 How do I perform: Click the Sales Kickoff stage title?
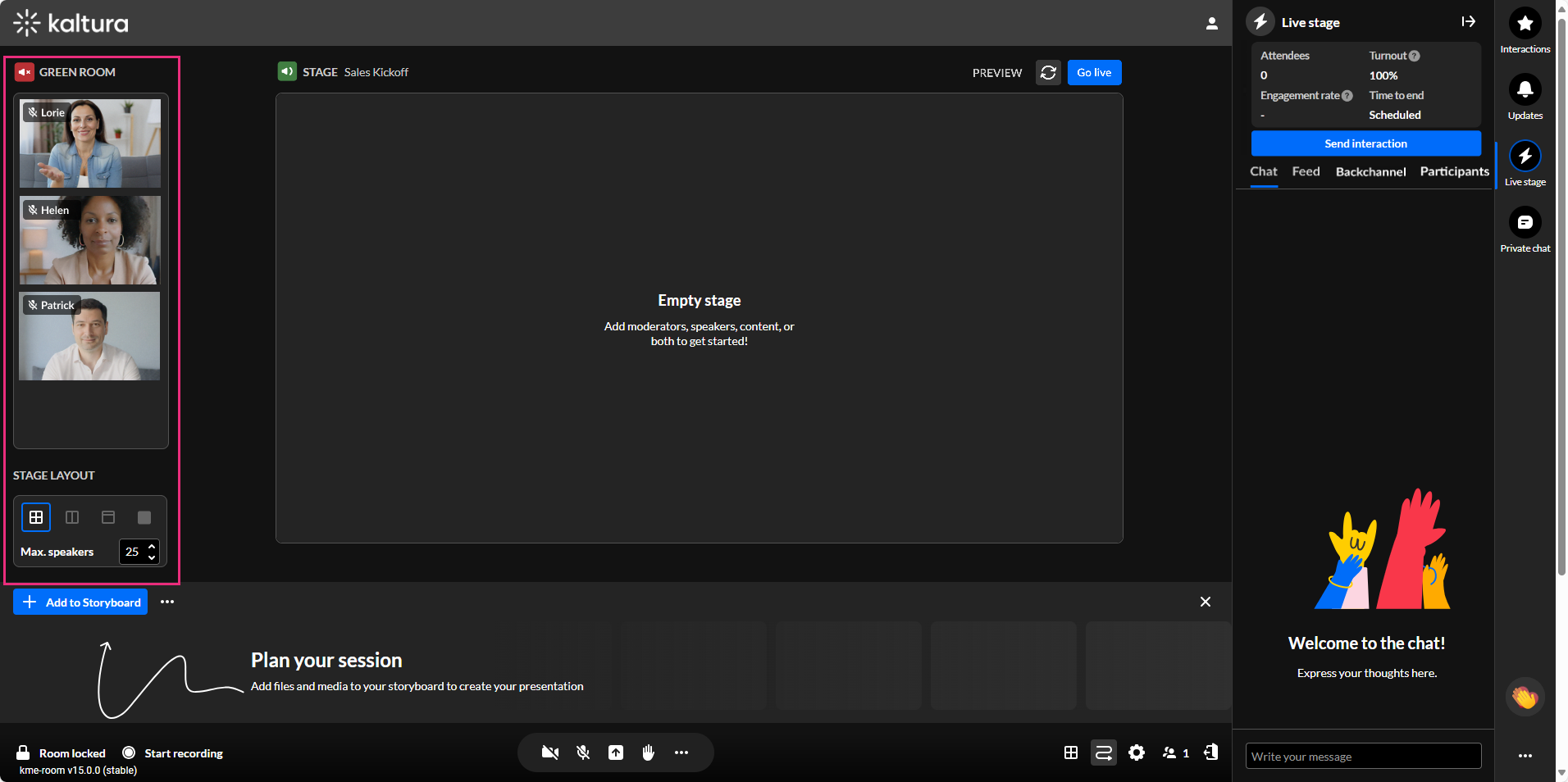pos(376,72)
